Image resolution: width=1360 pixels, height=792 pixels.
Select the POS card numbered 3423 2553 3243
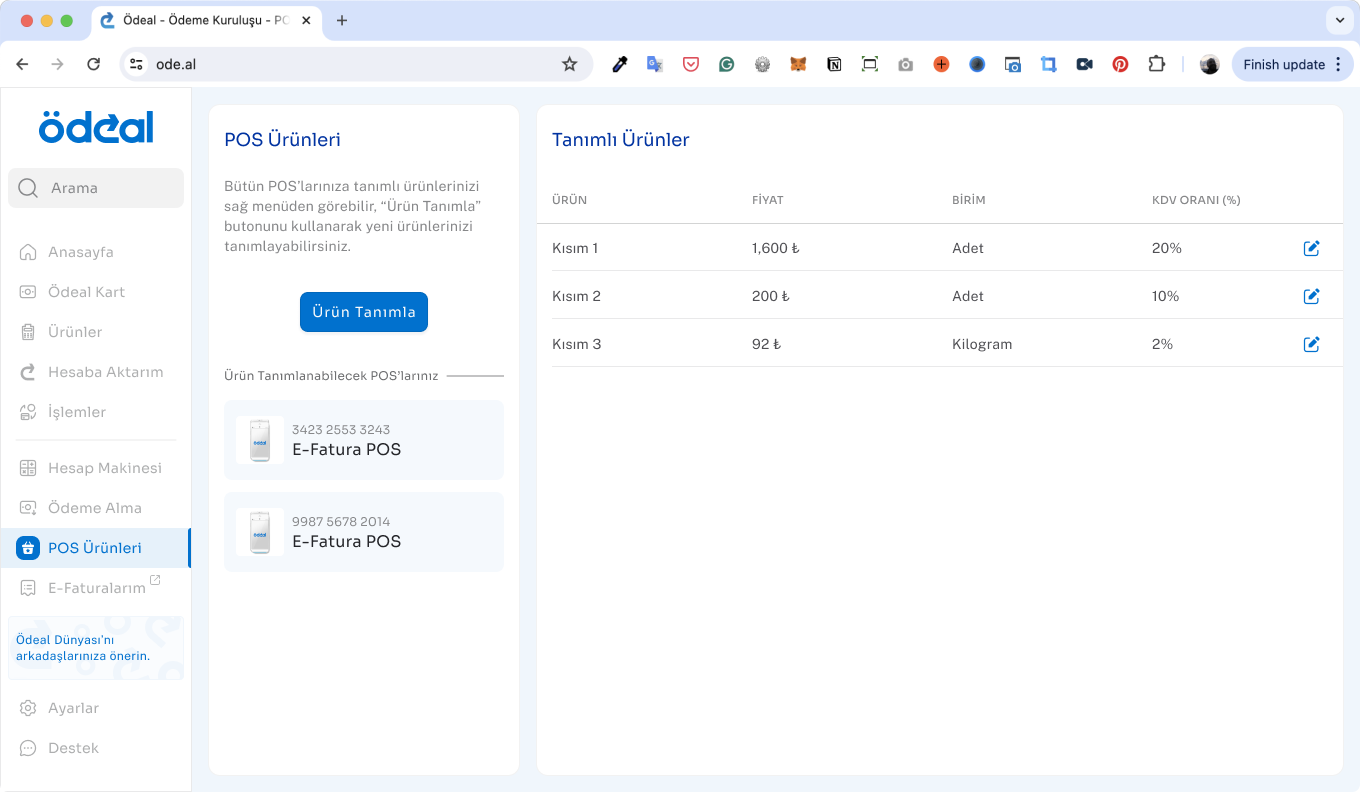click(364, 440)
